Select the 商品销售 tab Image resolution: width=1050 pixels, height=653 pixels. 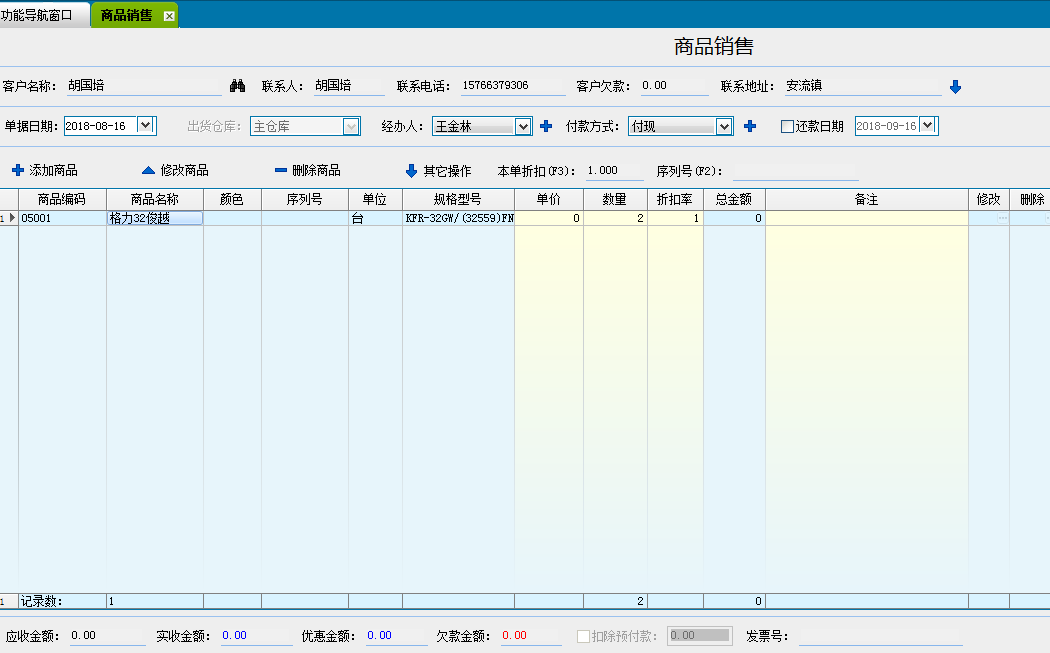(127, 16)
